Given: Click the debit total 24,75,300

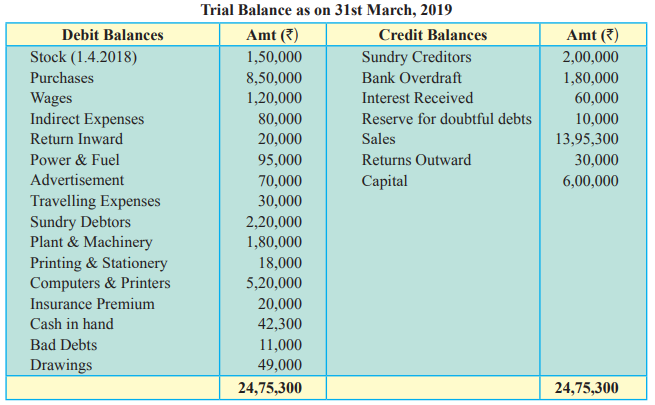Looking at the screenshot, I should pyautogui.click(x=270, y=388).
